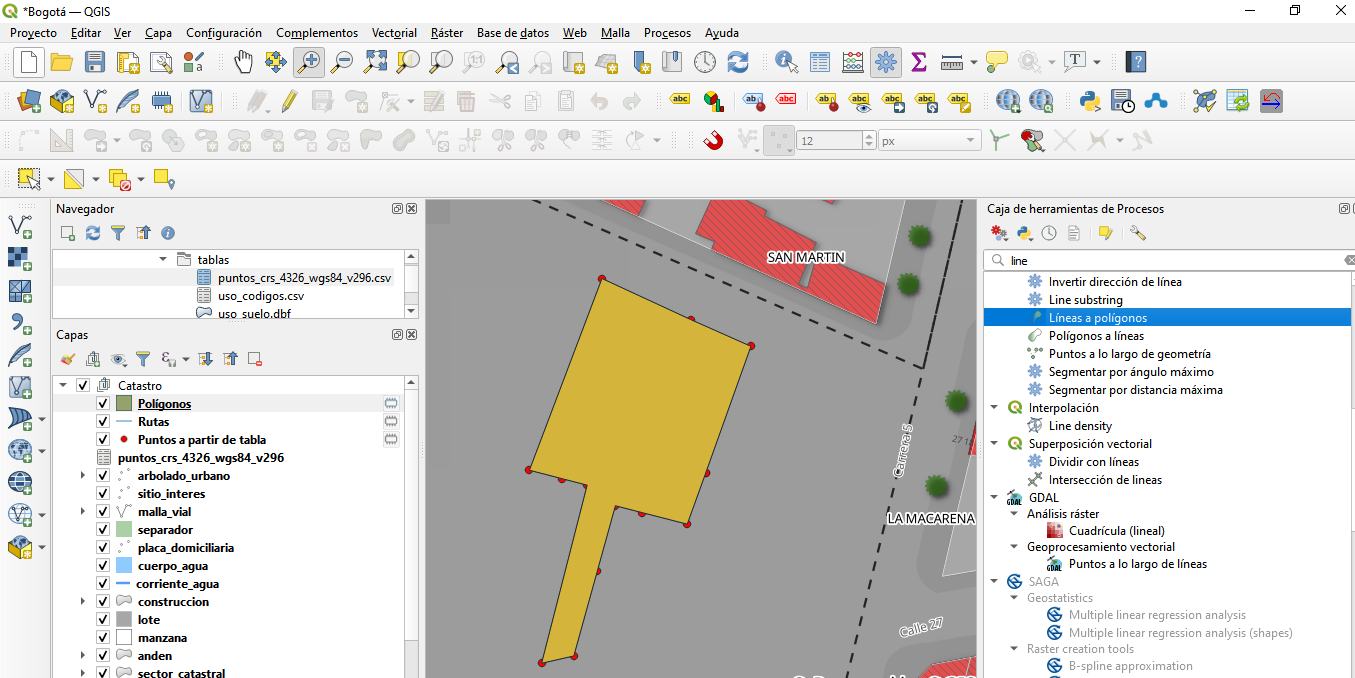Screen dimensions: 1355x678
Task: Toggle visibility of the Rutas layer
Action: (103, 422)
